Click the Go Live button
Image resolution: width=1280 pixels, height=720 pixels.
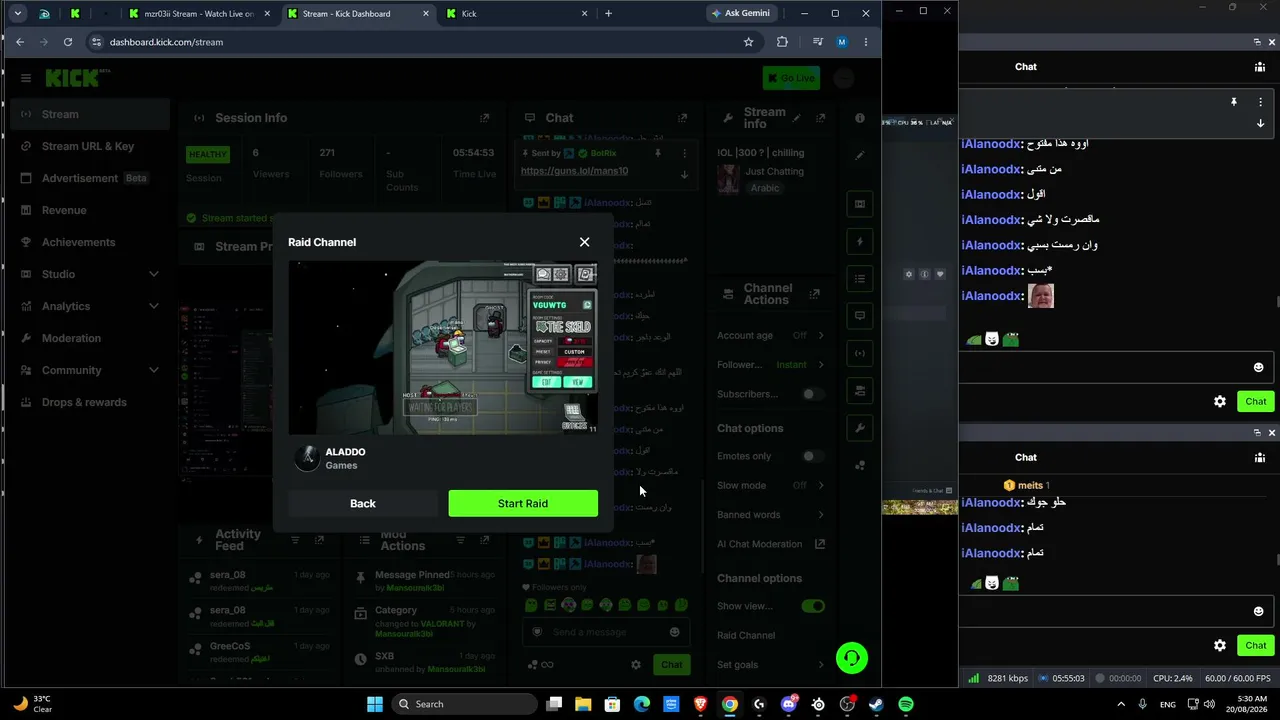coord(791,78)
